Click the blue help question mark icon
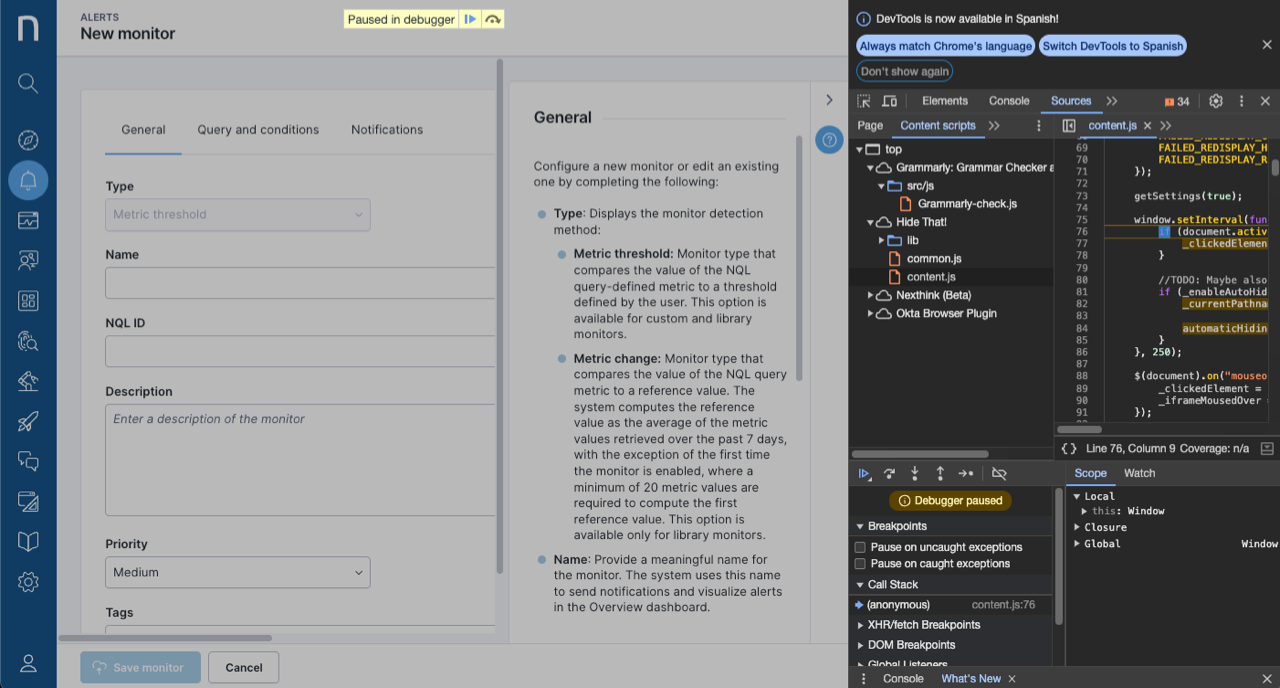This screenshot has width=1280, height=688. pos(829,141)
